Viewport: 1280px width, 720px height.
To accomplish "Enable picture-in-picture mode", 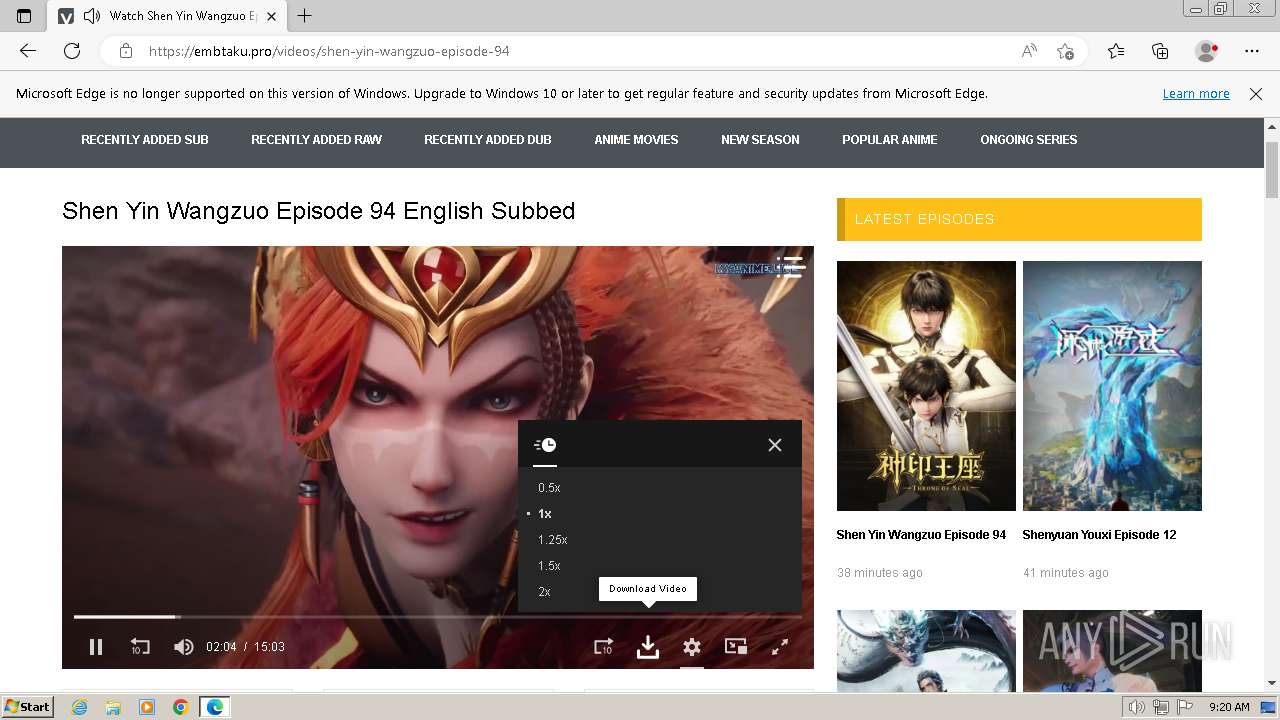I will point(736,647).
